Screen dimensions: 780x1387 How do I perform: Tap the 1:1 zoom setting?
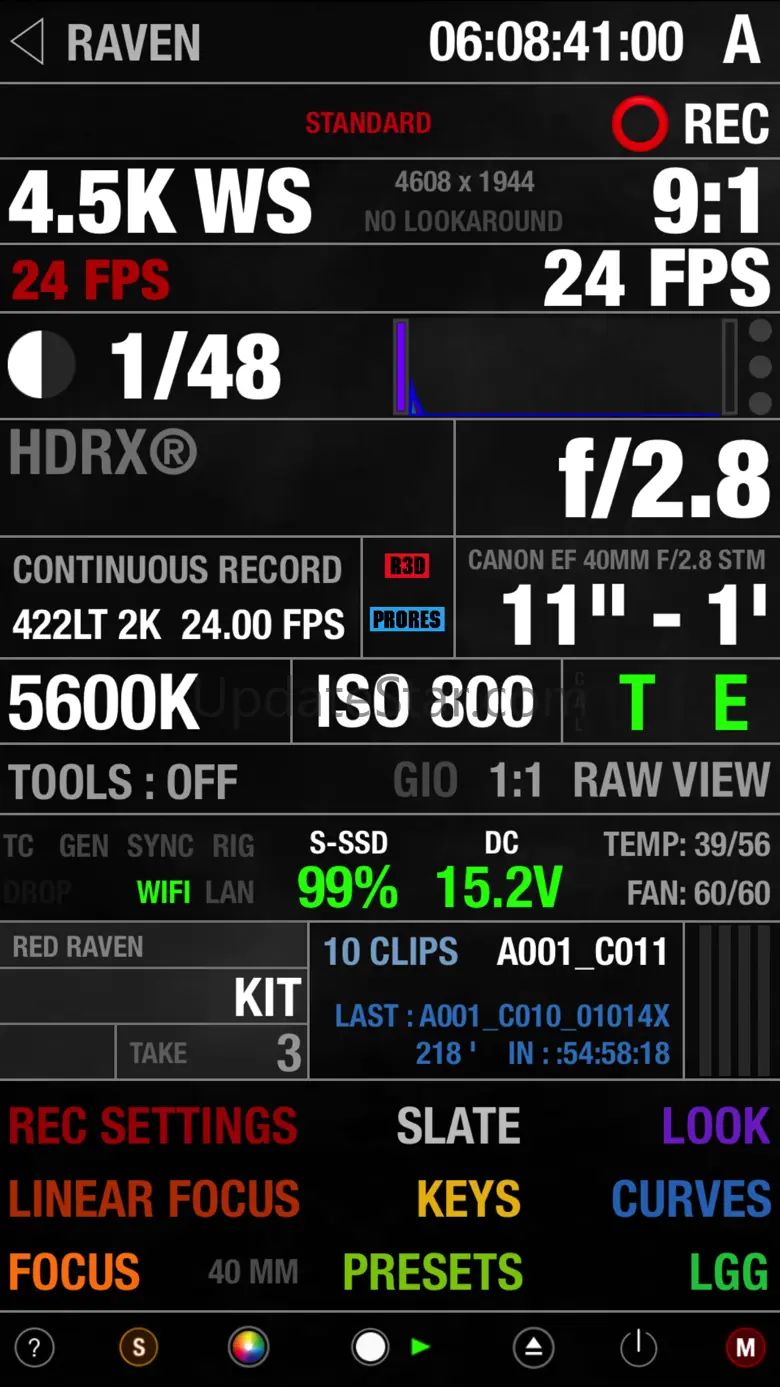click(515, 780)
